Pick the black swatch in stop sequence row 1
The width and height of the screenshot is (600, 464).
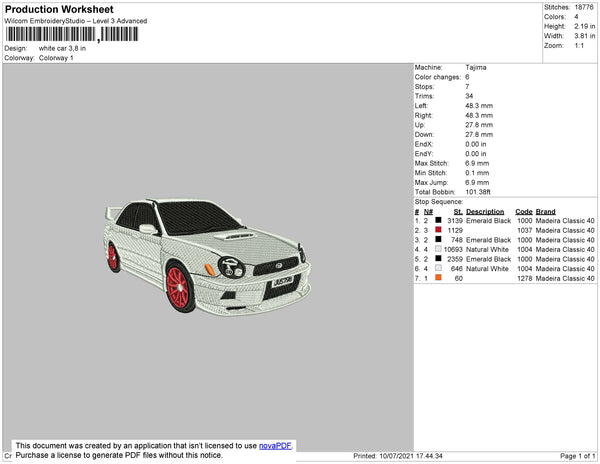click(x=438, y=220)
